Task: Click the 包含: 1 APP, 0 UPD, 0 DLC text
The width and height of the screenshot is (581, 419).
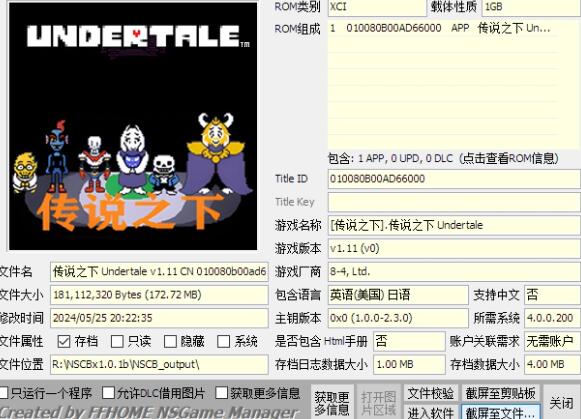Action: pos(443,159)
